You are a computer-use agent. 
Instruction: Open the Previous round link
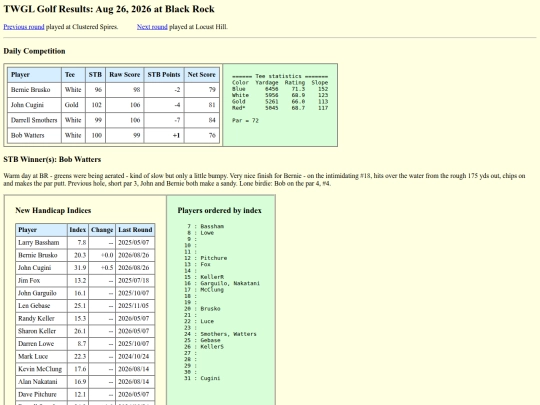pyautogui.click(x=24, y=27)
